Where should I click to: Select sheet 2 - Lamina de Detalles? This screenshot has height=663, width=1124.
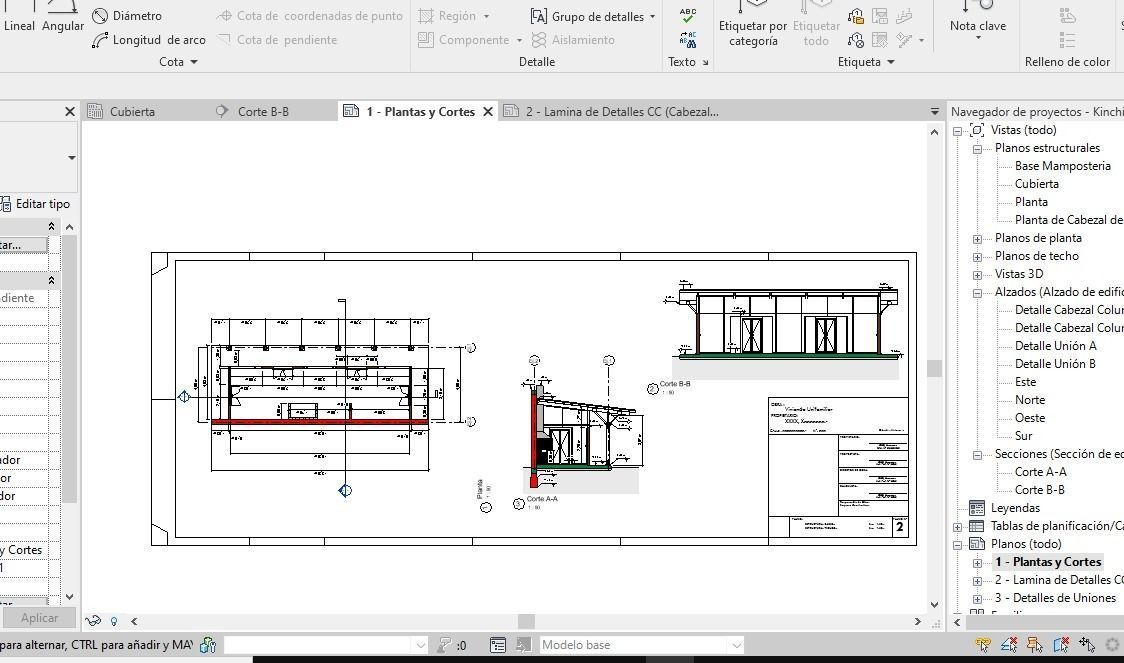(1059, 581)
